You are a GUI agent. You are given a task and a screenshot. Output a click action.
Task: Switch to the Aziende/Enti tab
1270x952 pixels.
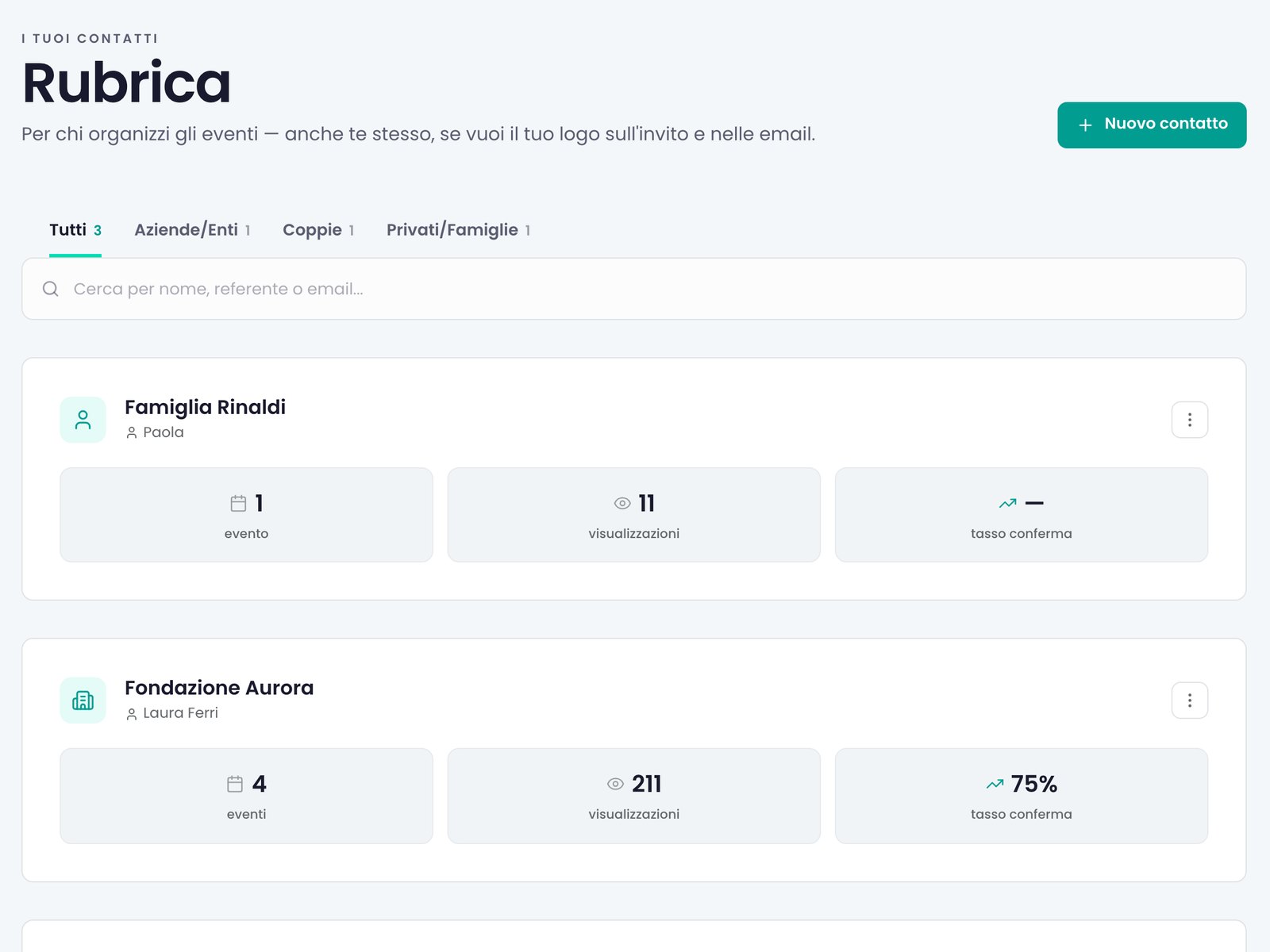[192, 230]
